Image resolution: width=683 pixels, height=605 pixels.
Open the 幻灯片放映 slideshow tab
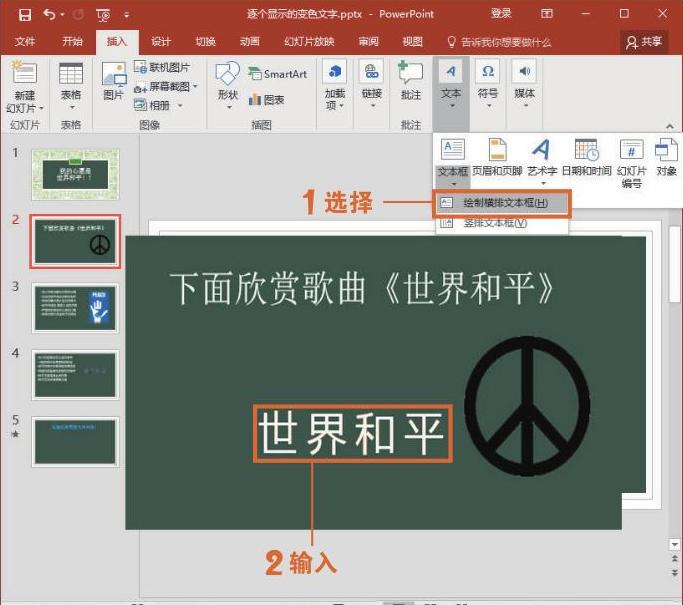coord(309,42)
